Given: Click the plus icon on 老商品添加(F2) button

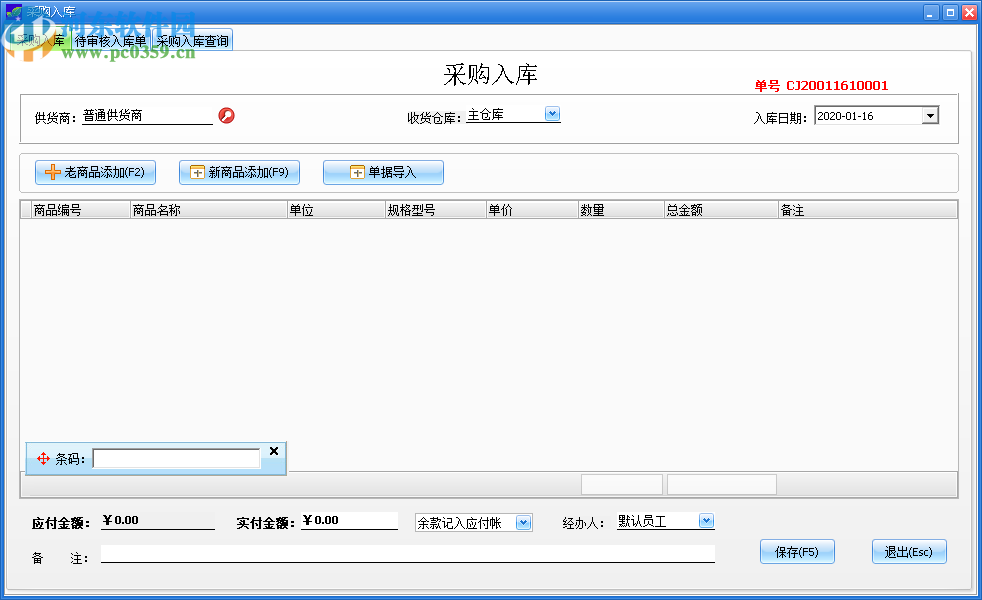Looking at the screenshot, I should pyautogui.click(x=52, y=172).
